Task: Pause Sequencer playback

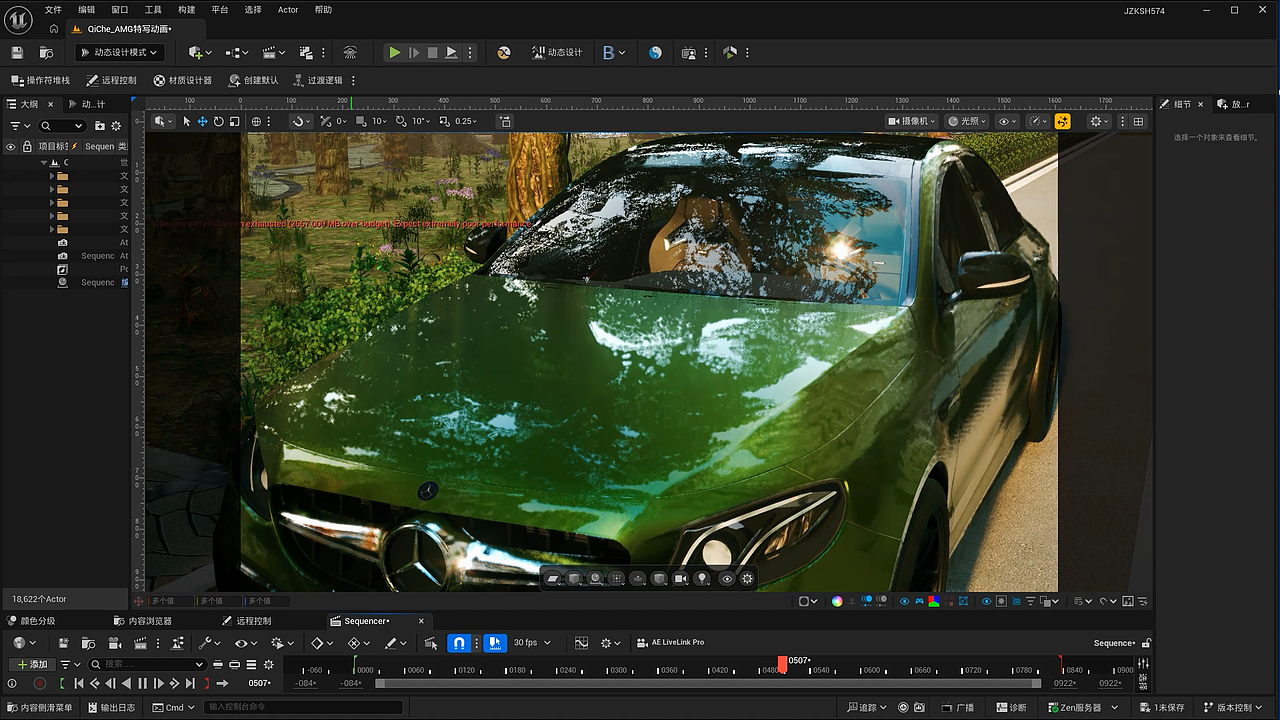Action: point(142,683)
